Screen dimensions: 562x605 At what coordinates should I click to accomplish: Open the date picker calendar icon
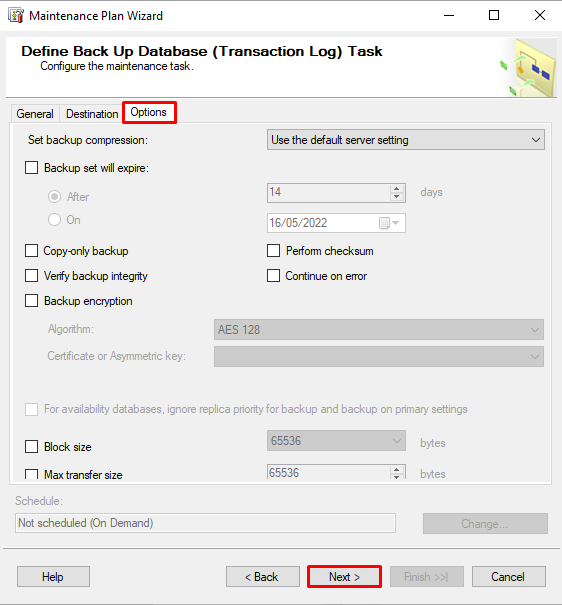point(389,223)
